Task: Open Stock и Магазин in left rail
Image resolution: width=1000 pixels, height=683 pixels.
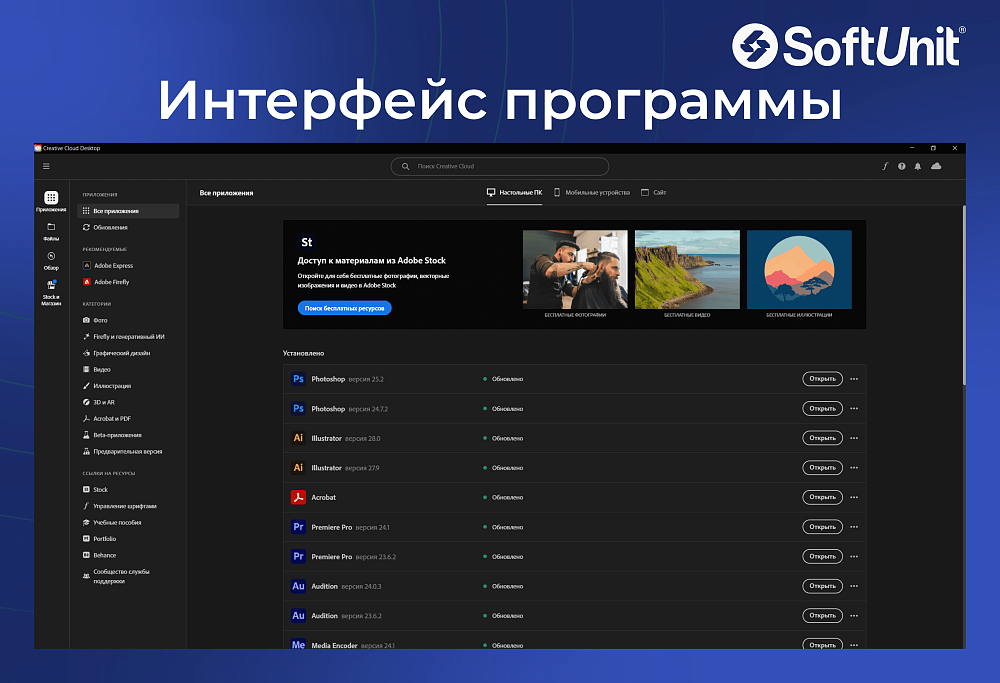Action: click(x=51, y=293)
